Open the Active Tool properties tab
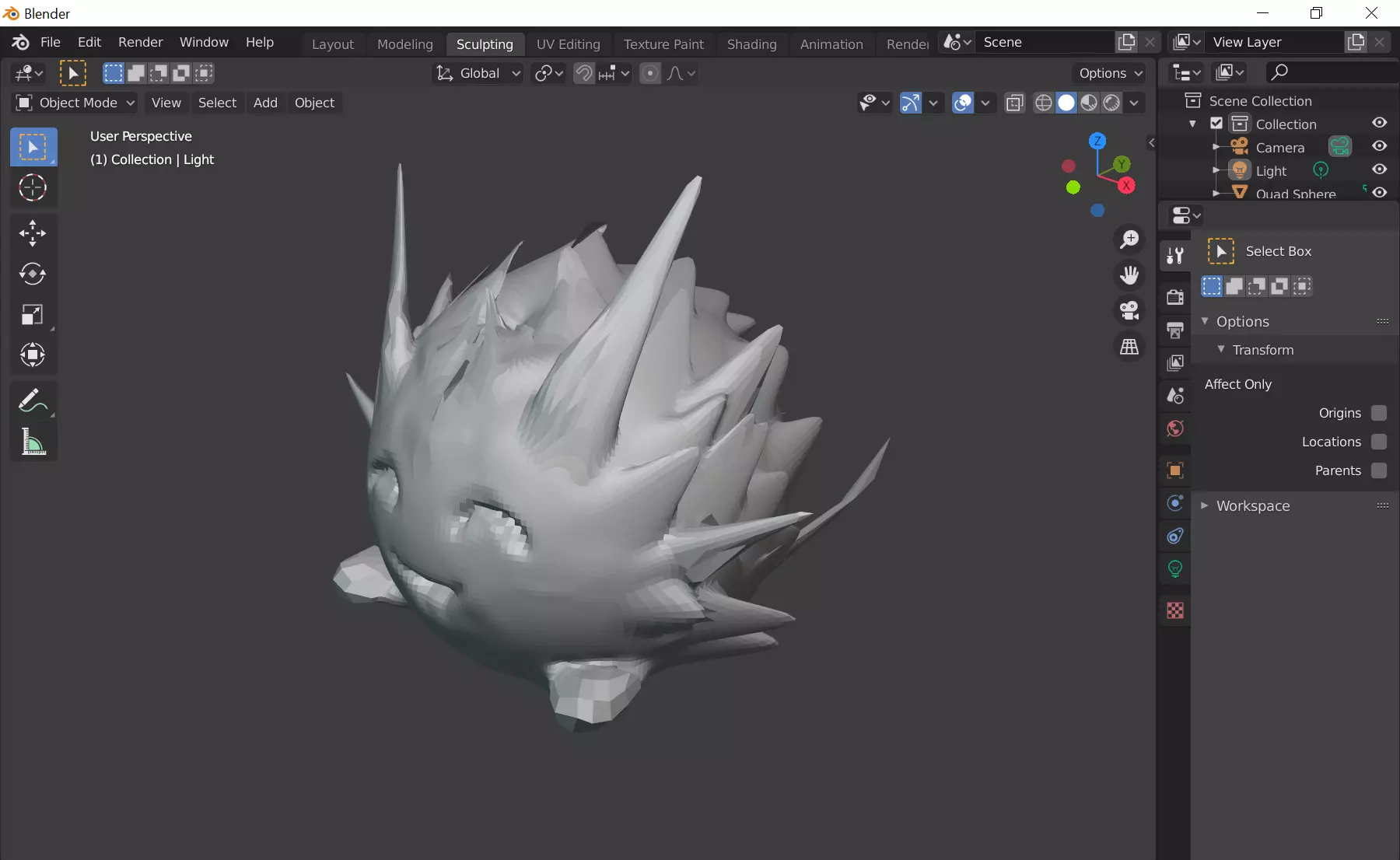The width and height of the screenshot is (1400, 860). point(1175,255)
